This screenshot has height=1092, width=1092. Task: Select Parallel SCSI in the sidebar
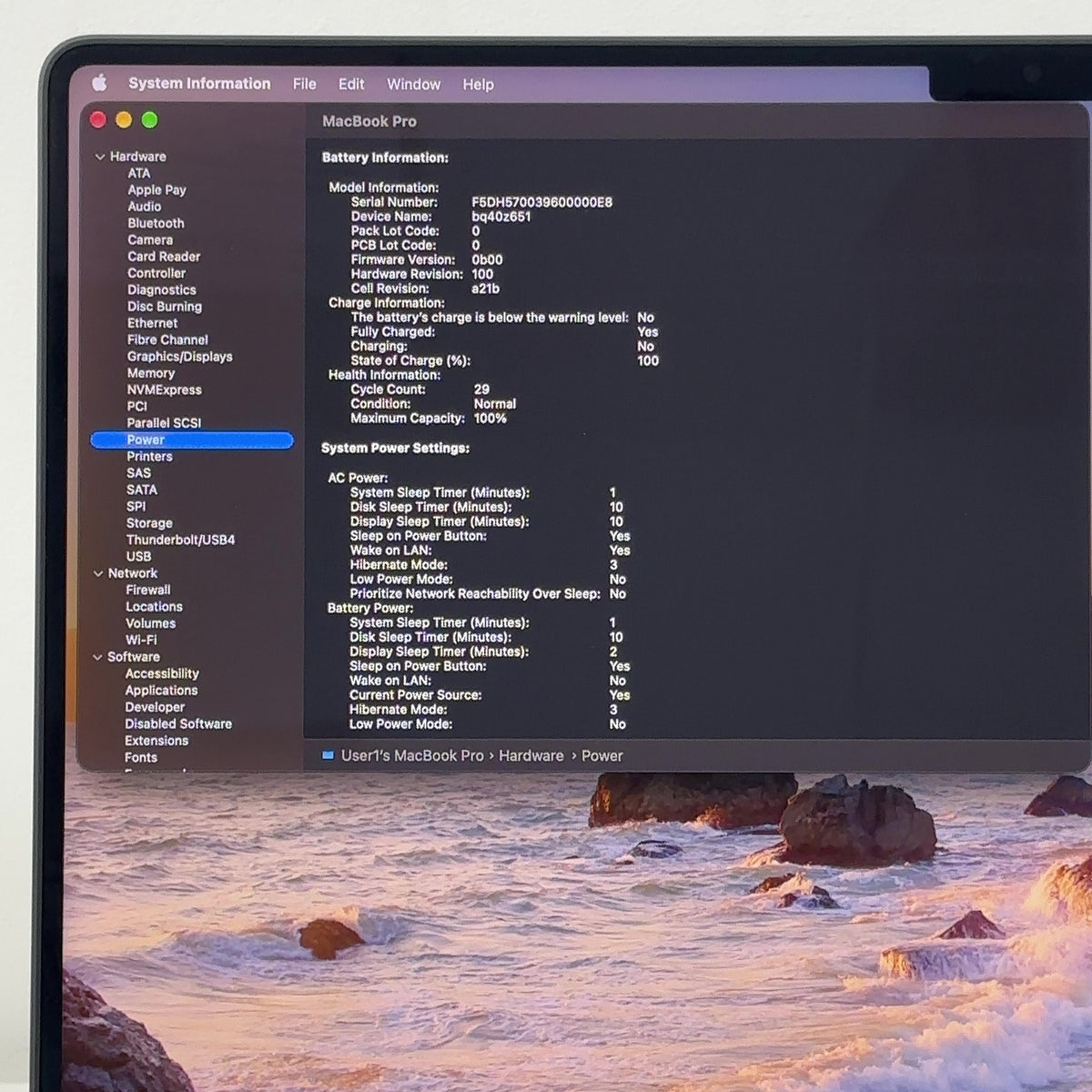[164, 423]
